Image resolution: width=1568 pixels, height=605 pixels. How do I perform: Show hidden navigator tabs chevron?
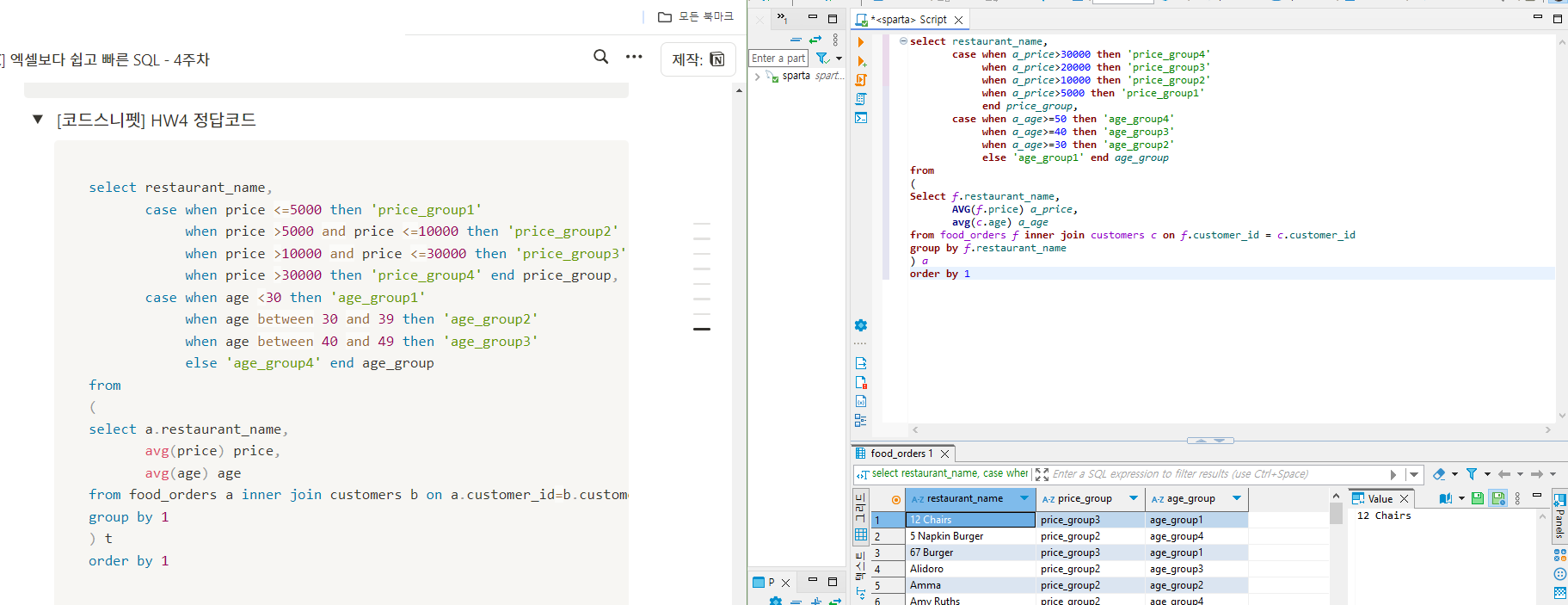click(782, 17)
